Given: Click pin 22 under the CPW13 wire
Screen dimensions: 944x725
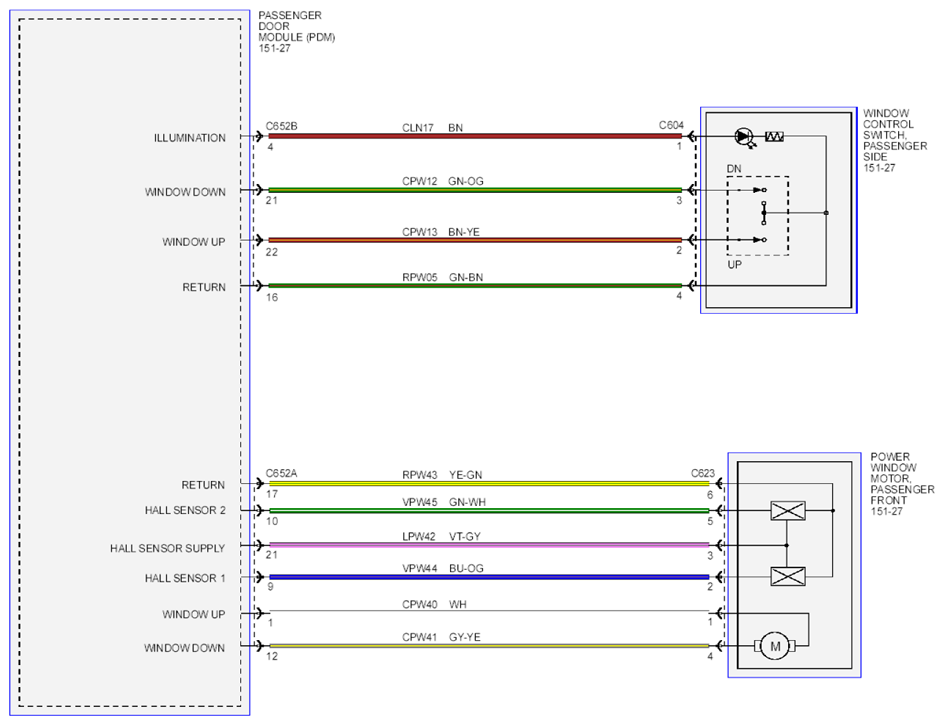Looking at the screenshot, I should click(x=272, y=252).
